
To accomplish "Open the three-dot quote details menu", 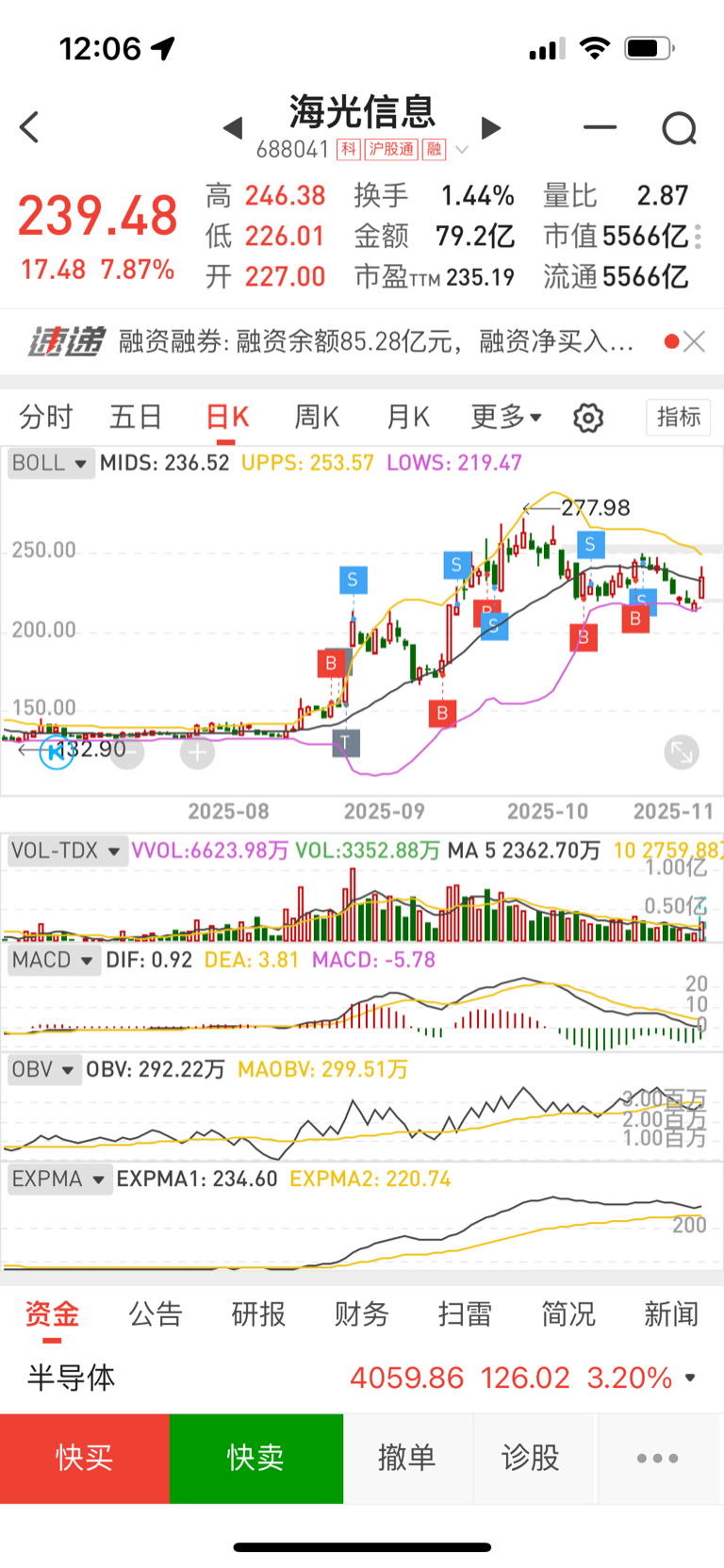I will click(699, 237).
